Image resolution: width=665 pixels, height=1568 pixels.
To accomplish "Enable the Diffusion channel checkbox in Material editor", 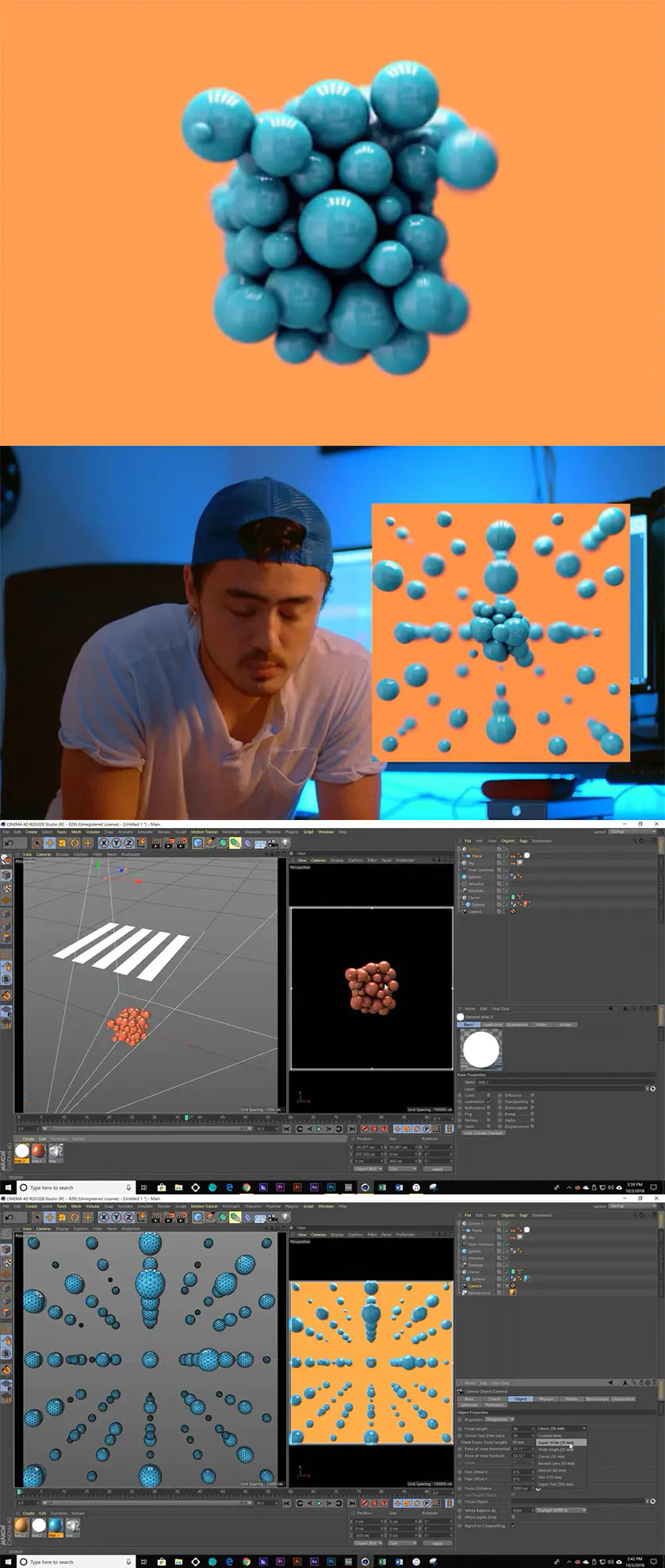I will (x=532, y=1095).
